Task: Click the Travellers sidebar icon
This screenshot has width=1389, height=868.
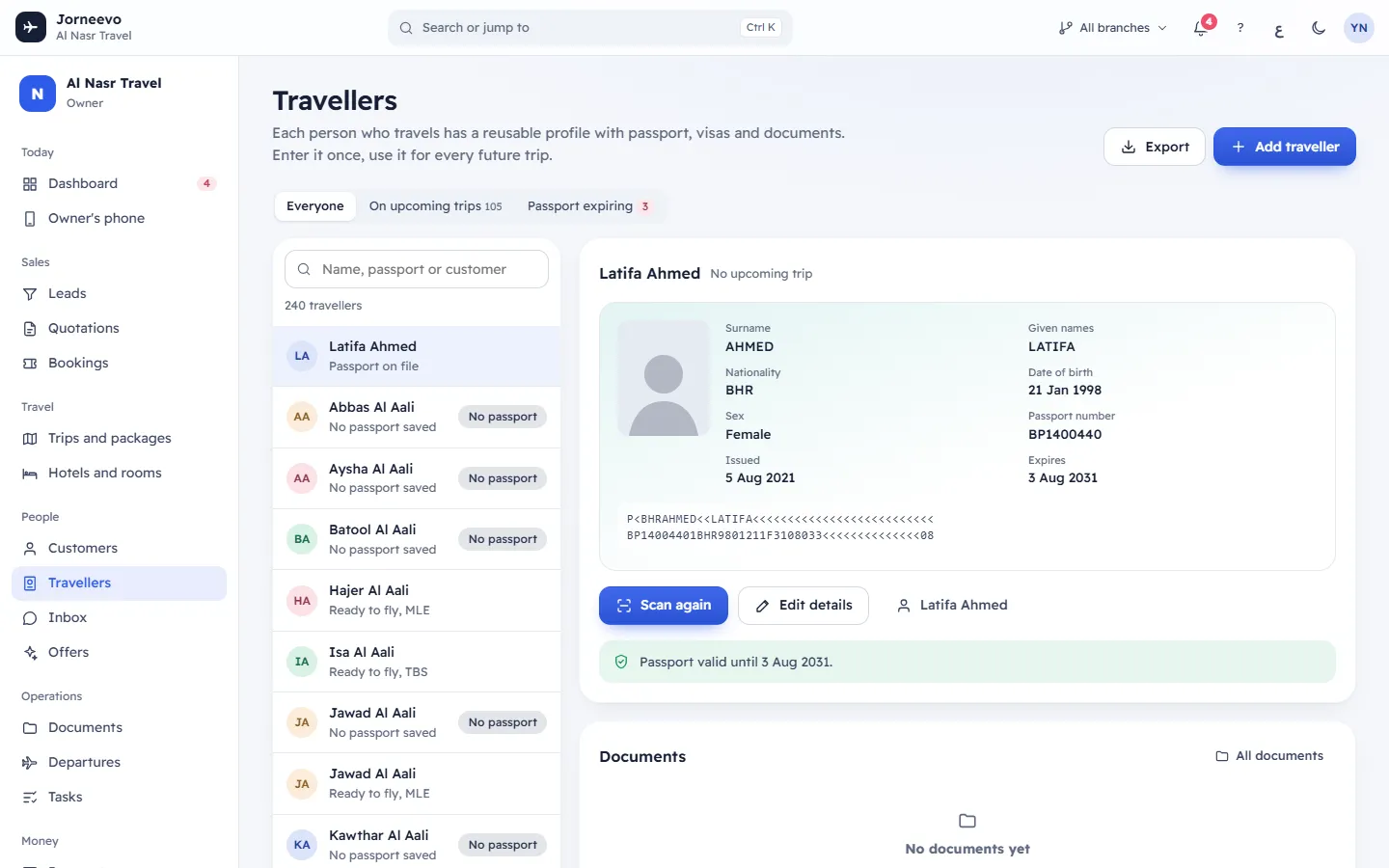Action: [30, 583]
